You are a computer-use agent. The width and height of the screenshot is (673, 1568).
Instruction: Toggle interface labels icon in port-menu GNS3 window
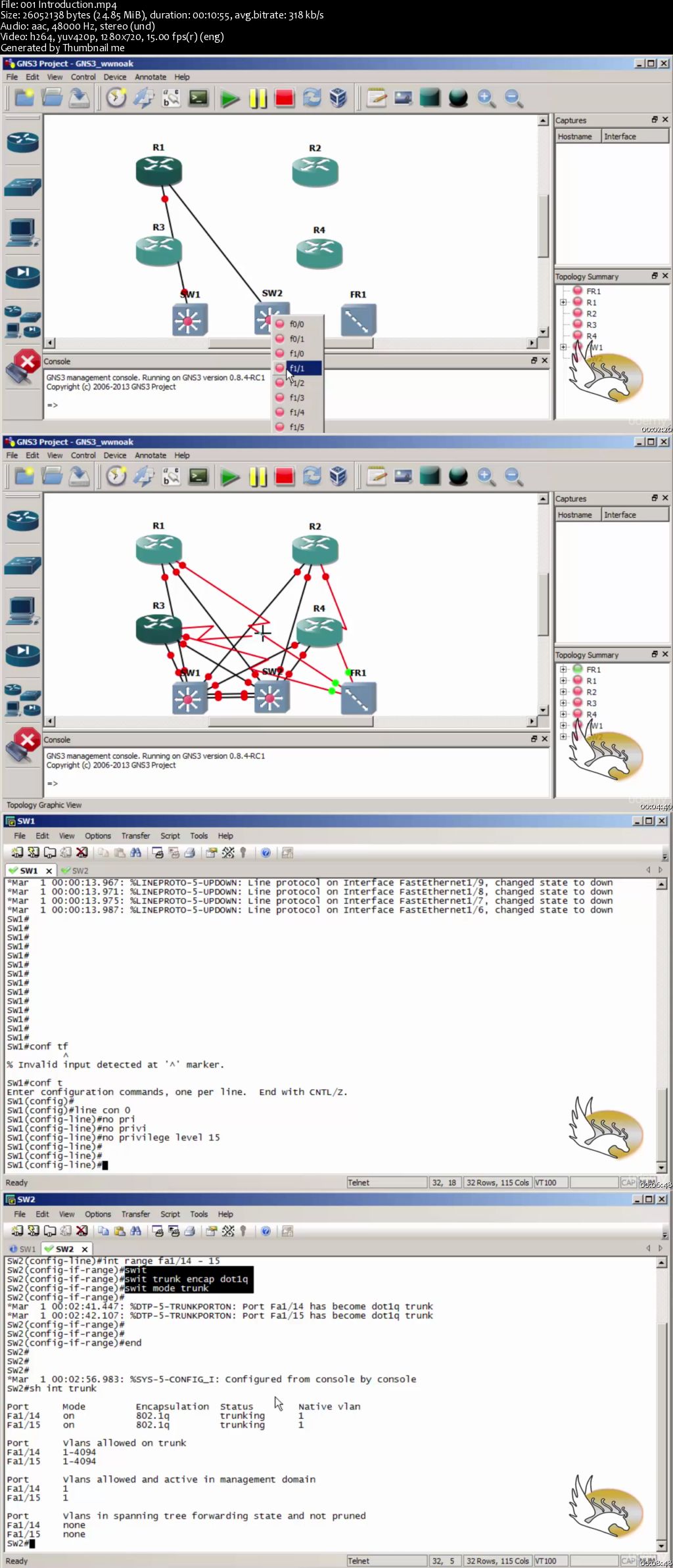point(144,98)
